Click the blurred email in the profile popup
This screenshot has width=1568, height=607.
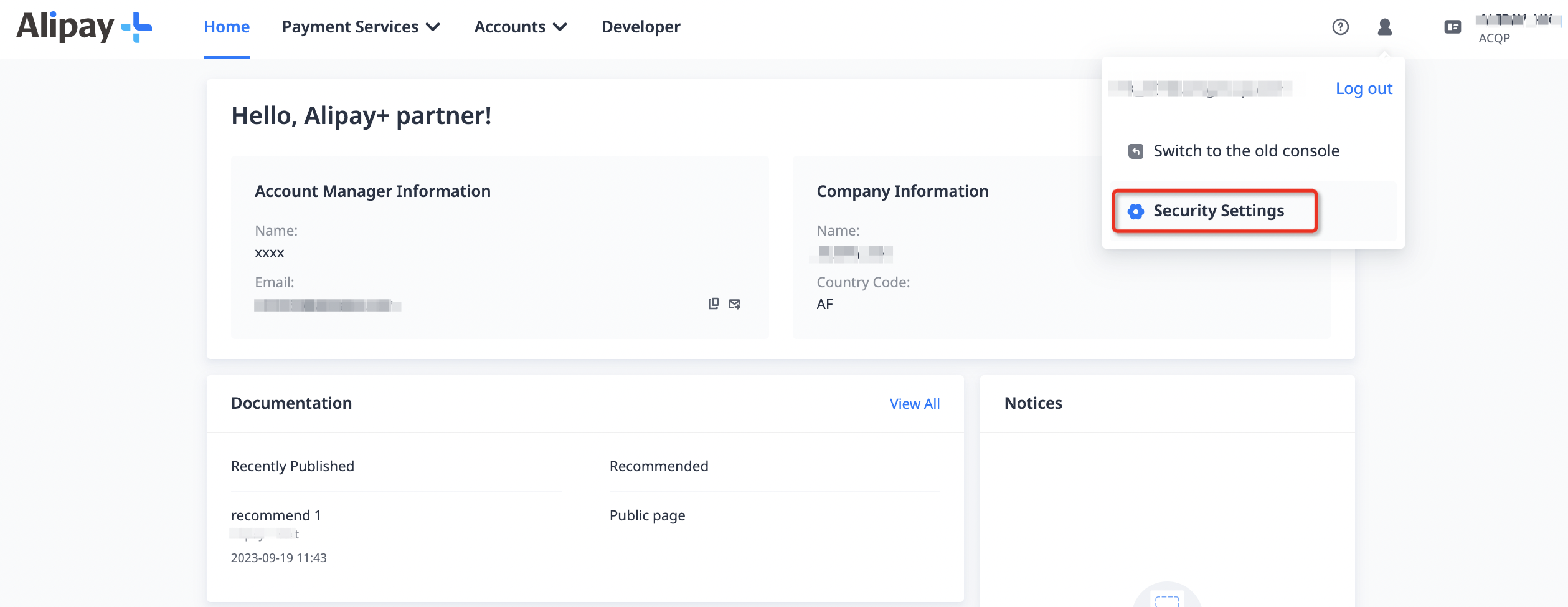1199,88
